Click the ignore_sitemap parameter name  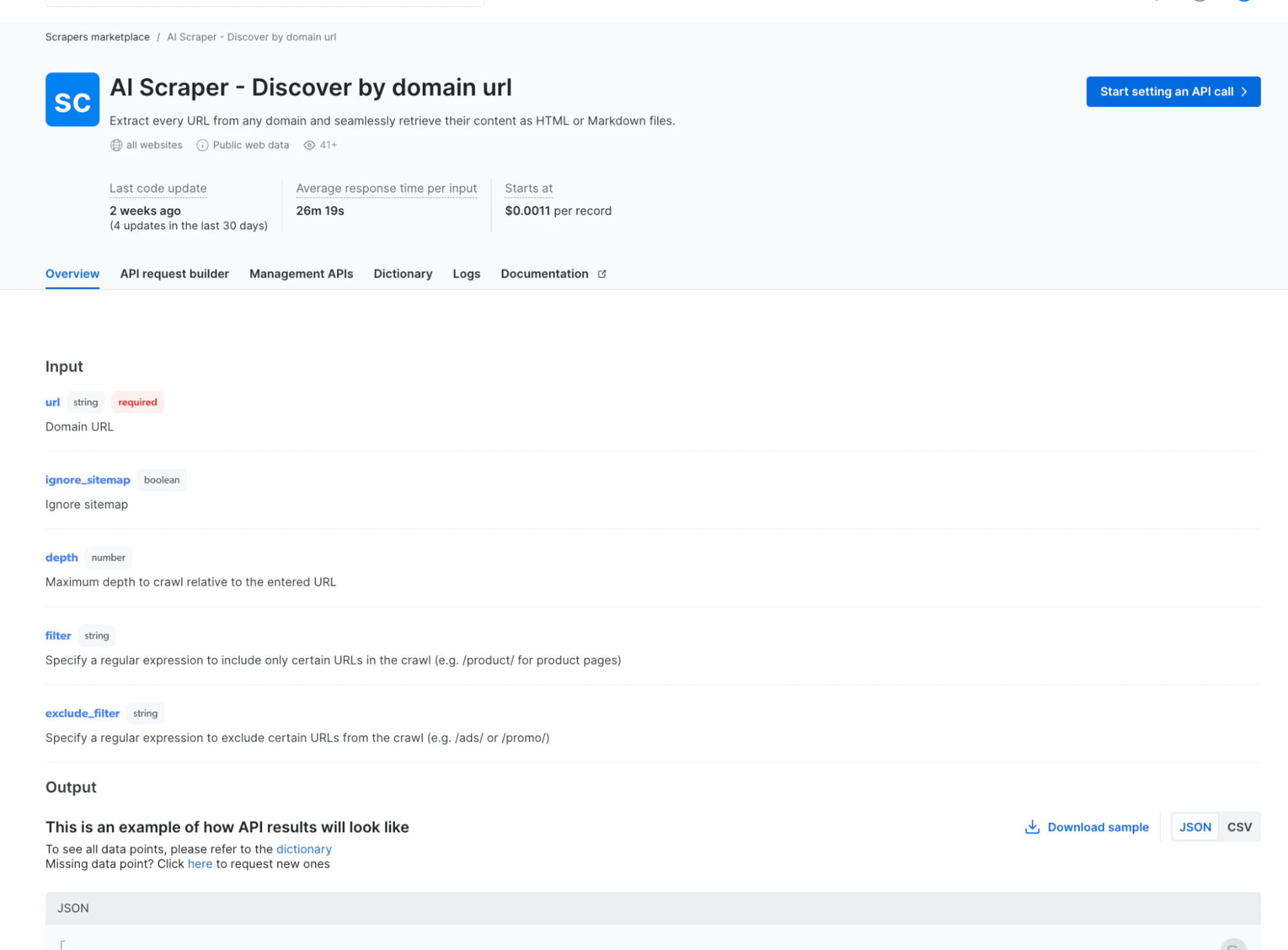88,480
